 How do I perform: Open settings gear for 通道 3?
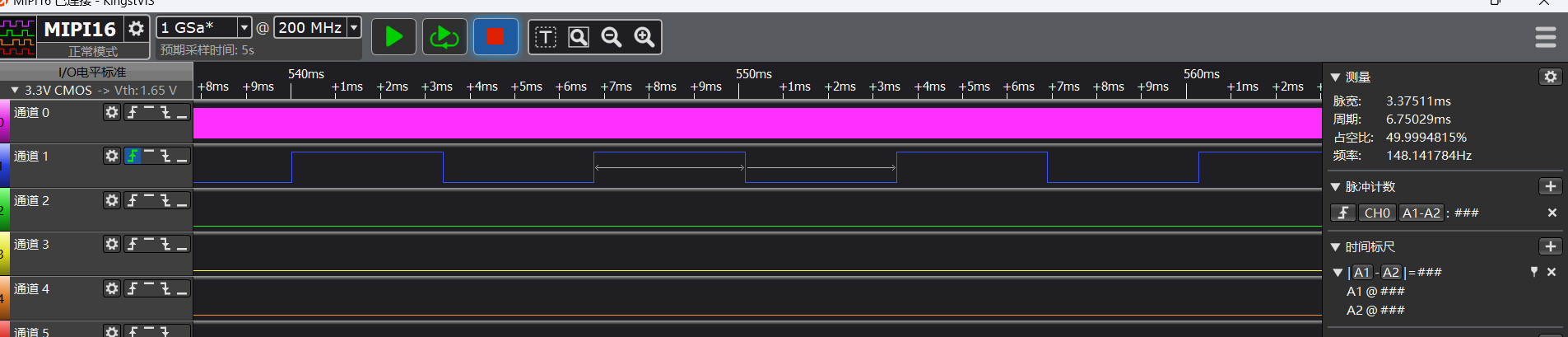tap(112, 244)
